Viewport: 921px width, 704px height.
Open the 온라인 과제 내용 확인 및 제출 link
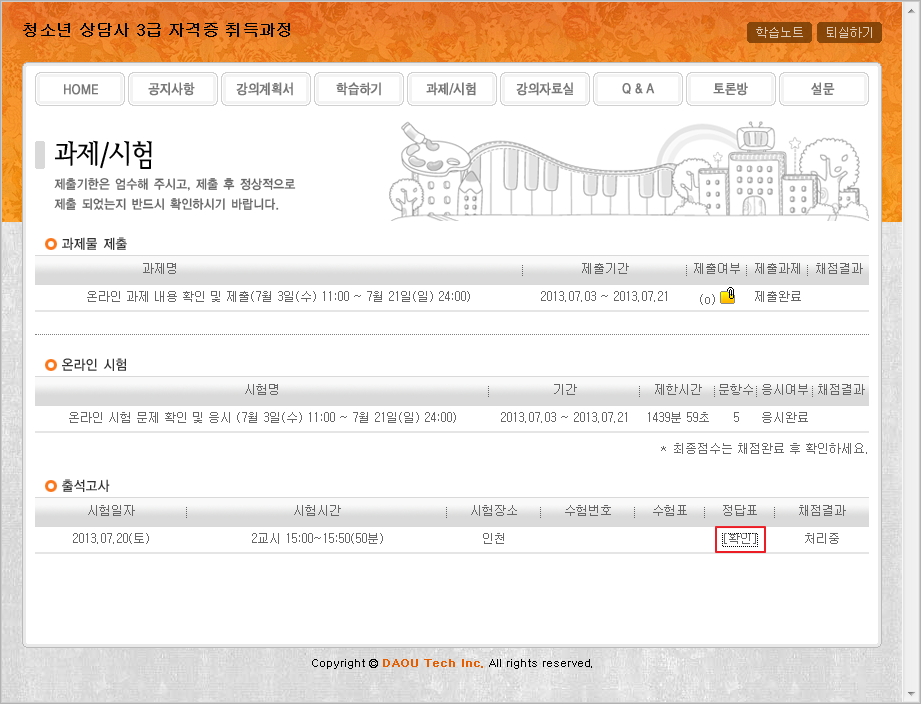click(278, 297)
